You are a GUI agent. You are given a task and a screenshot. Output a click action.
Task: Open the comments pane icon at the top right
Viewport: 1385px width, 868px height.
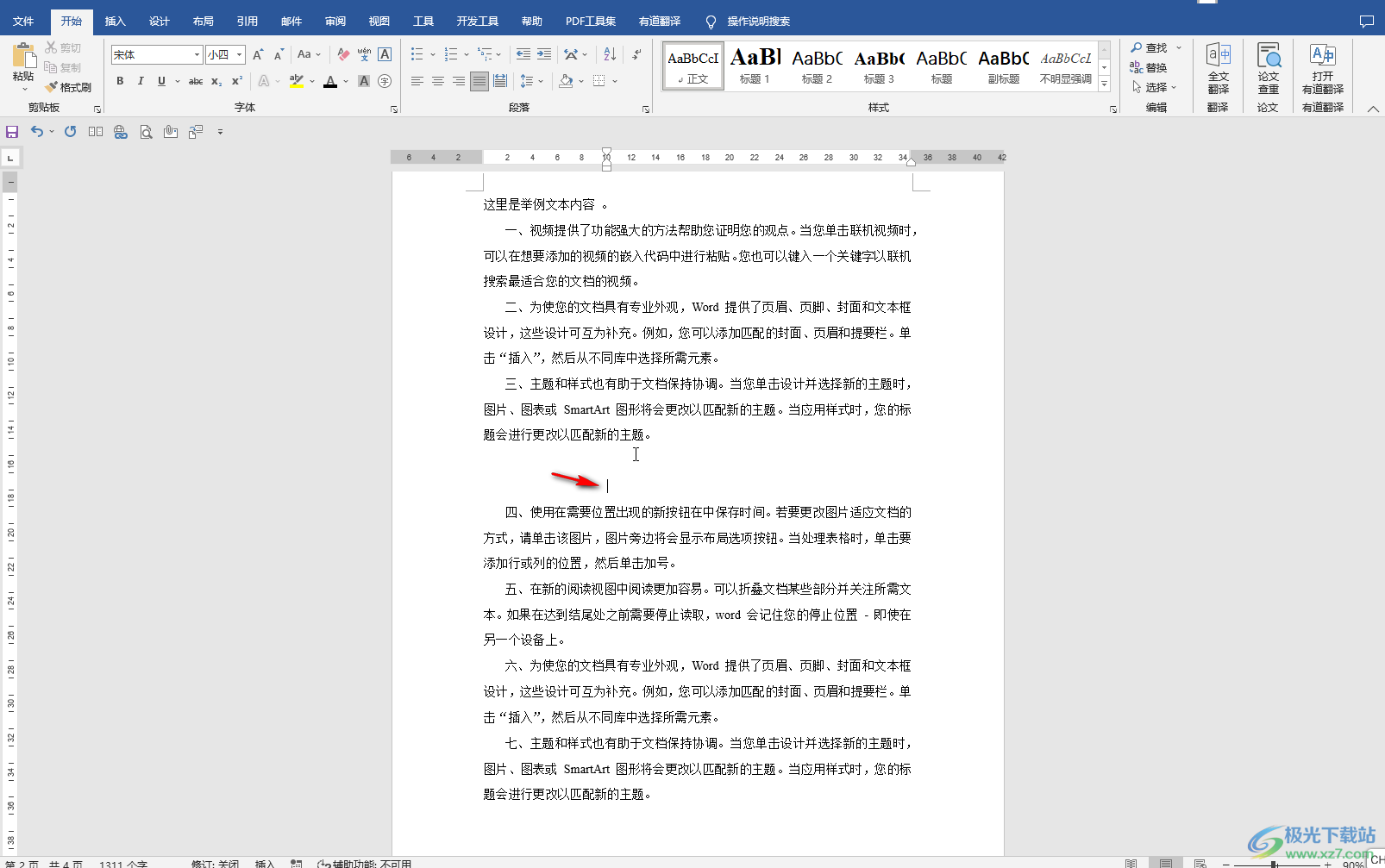1367,21
